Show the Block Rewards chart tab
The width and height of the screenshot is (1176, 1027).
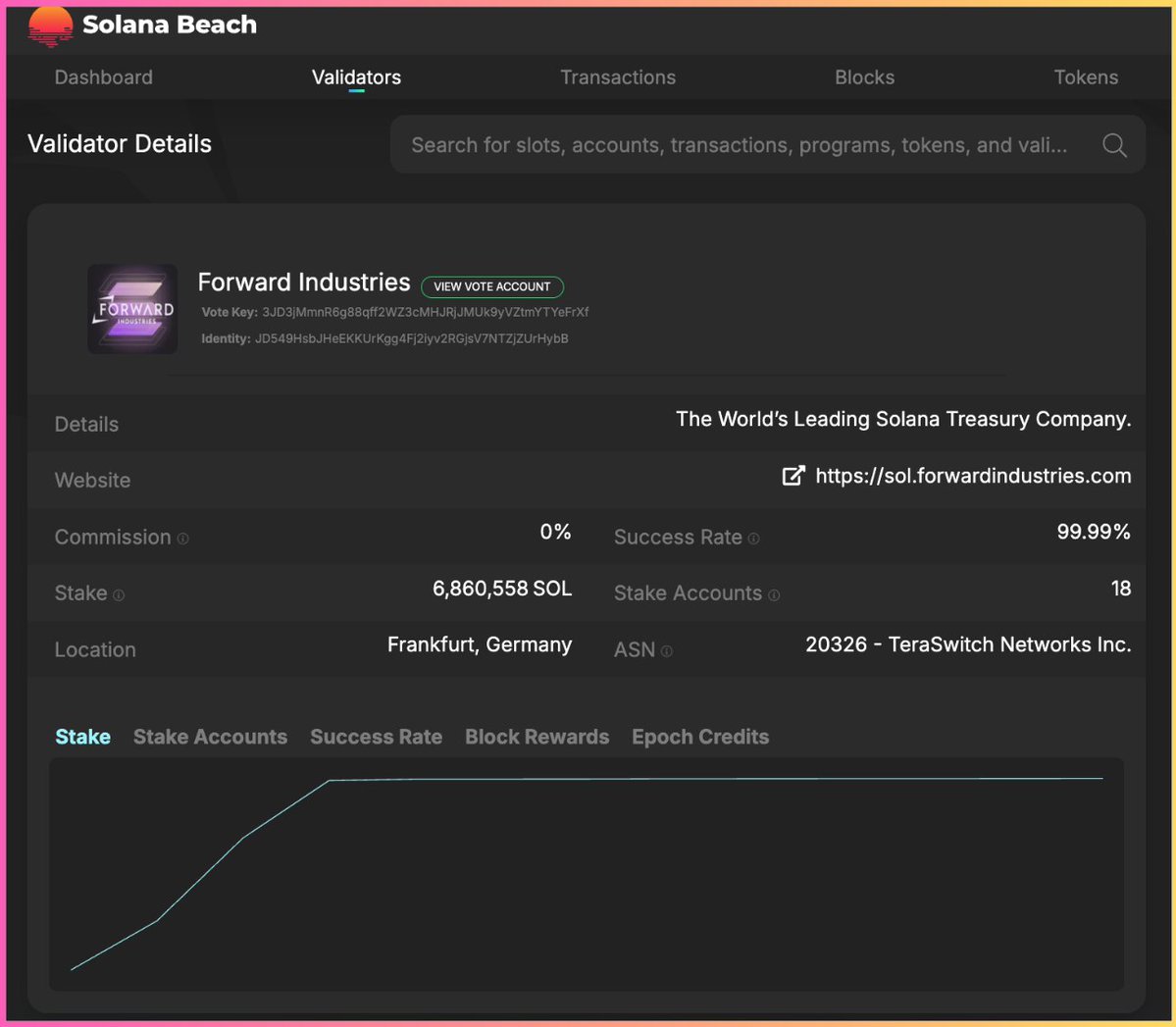coord(537,737)
